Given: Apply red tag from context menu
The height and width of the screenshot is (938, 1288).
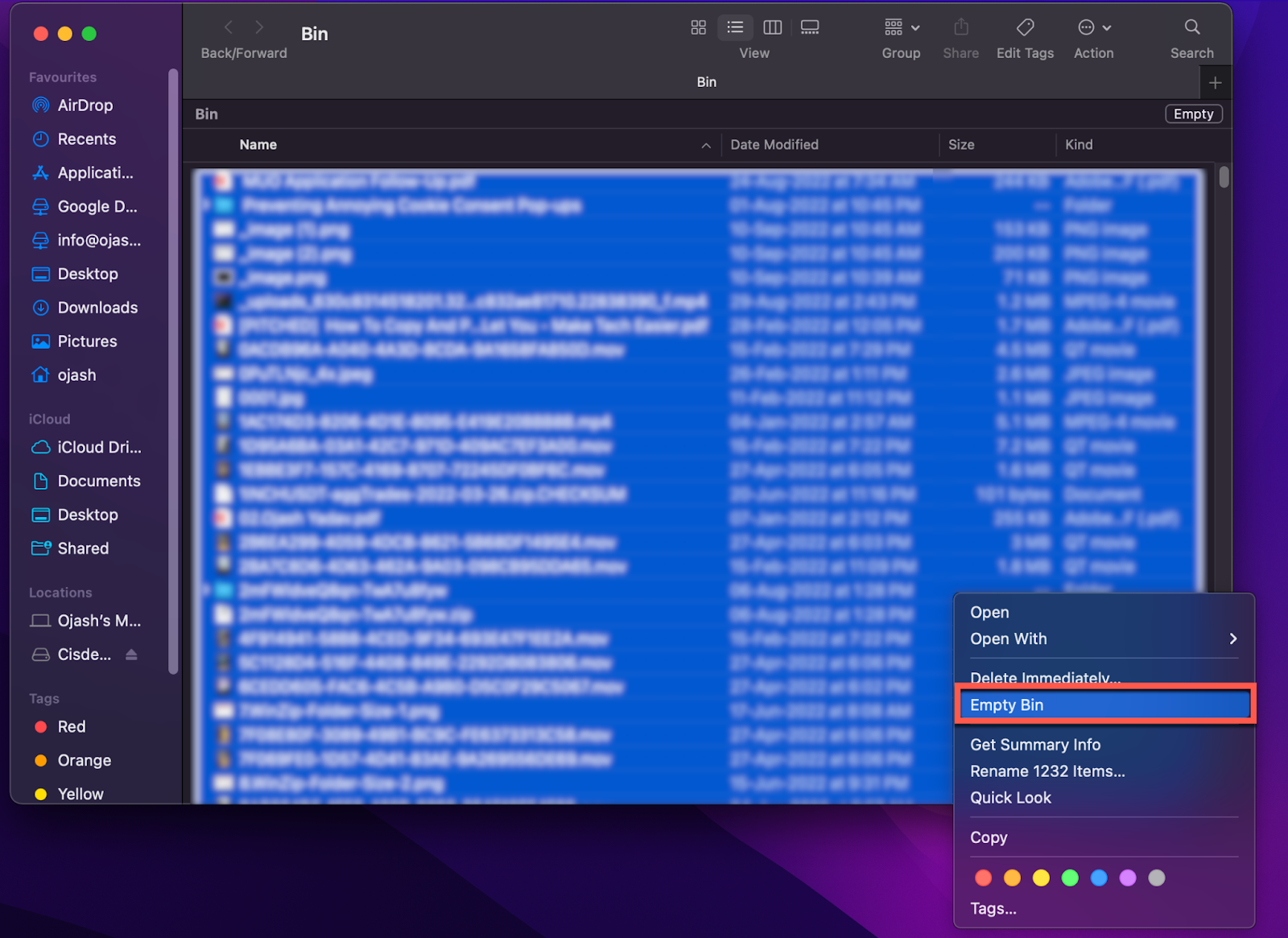Looking at the screenshot, I should tap(984, 878).
